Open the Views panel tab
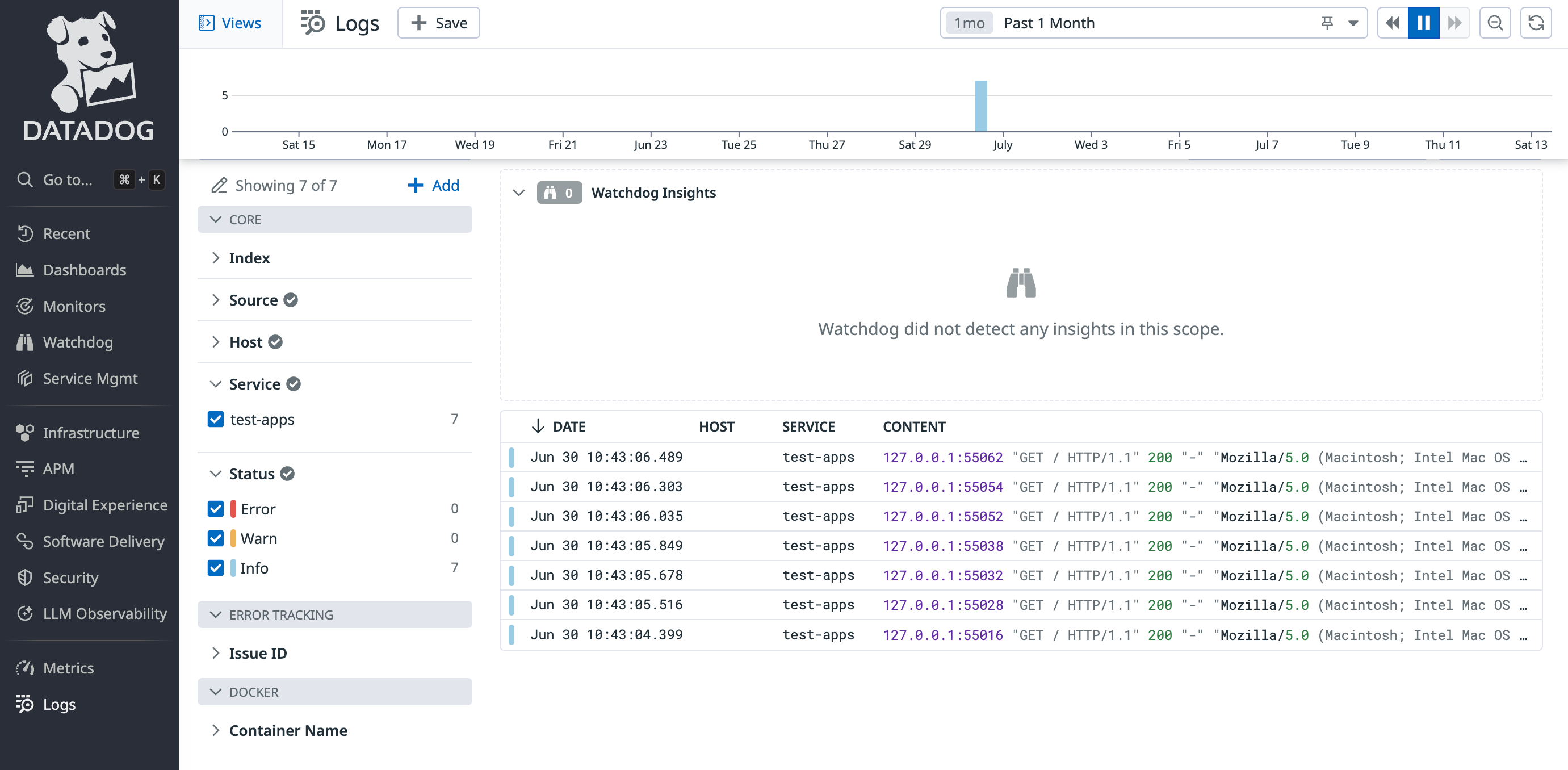The width and height of the screenshot is (1568, 770). 230,23
